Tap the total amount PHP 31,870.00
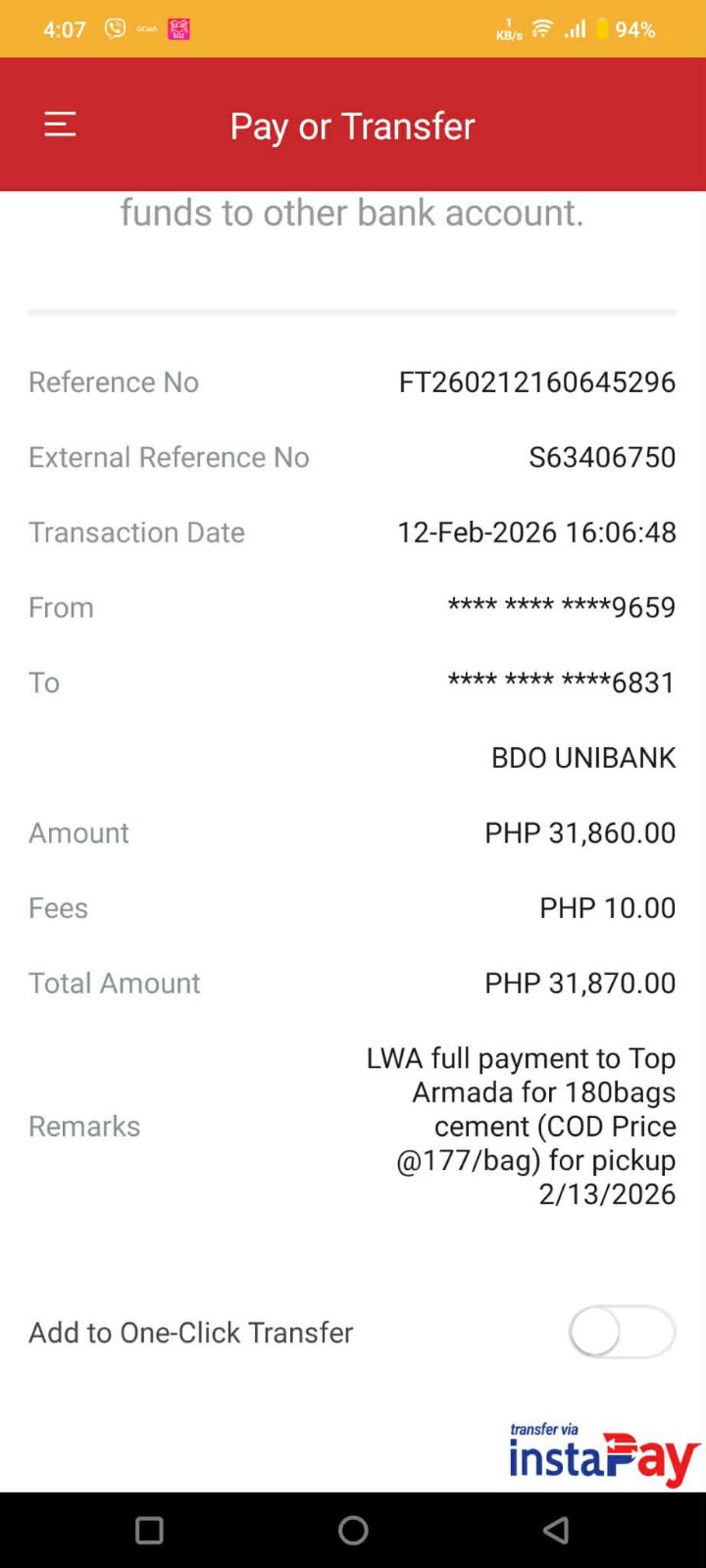Screen dimensions: 706x1568 click(580, 983)
